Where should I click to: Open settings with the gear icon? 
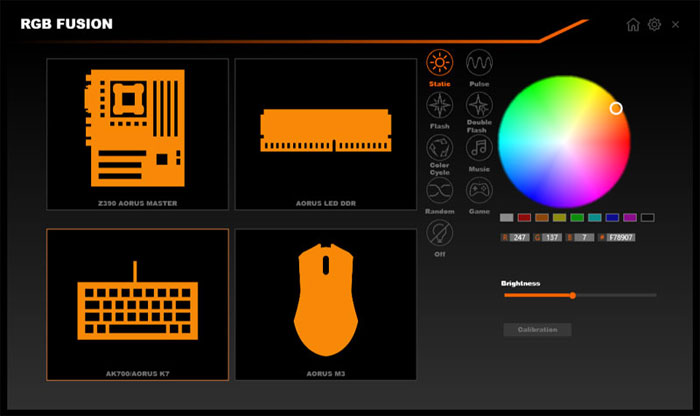click(x=654, y=24)
